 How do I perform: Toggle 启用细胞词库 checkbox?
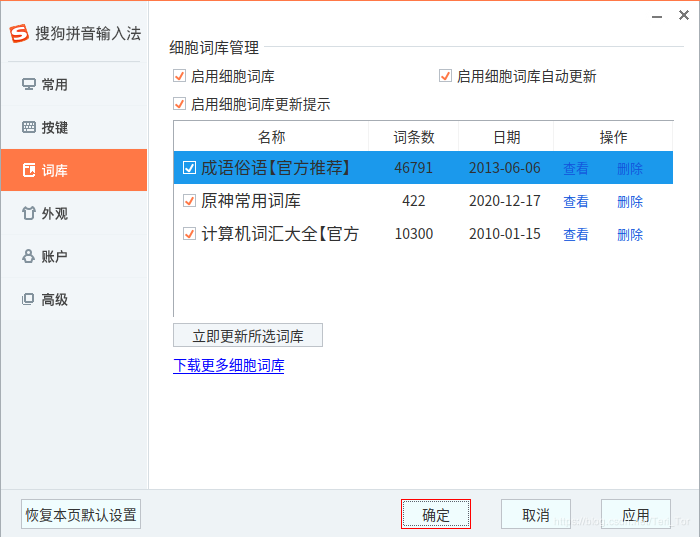pyautogui.click(x=179, y=76)
